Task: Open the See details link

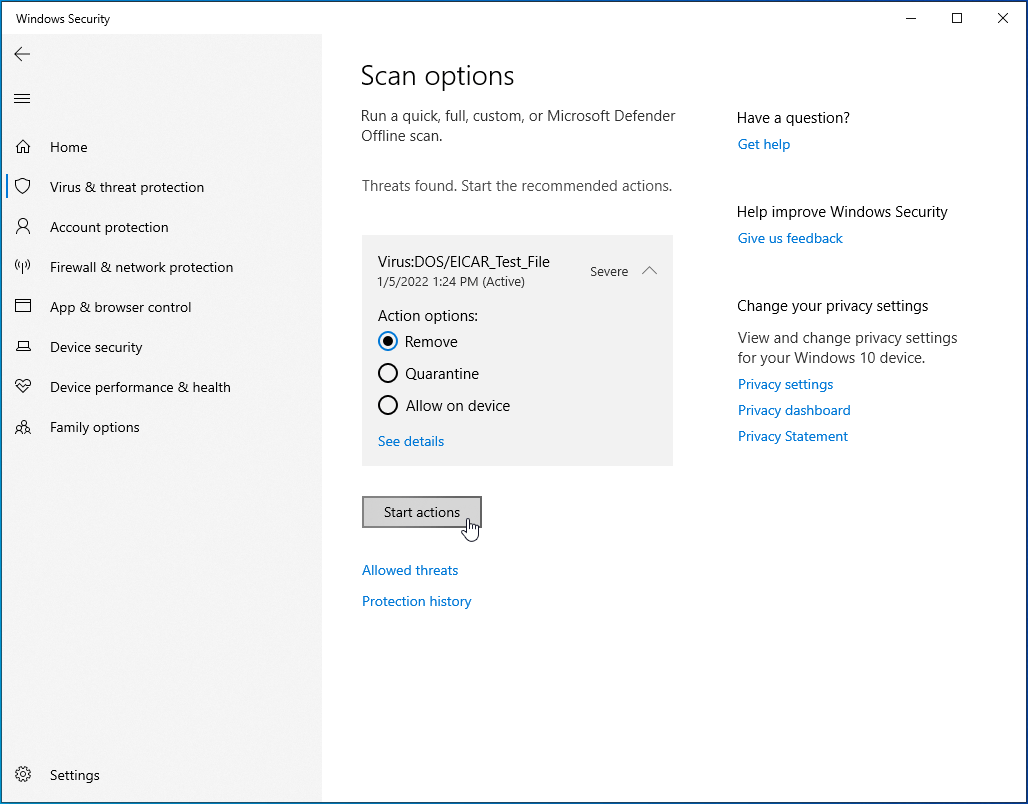Action: coord(410,441)
